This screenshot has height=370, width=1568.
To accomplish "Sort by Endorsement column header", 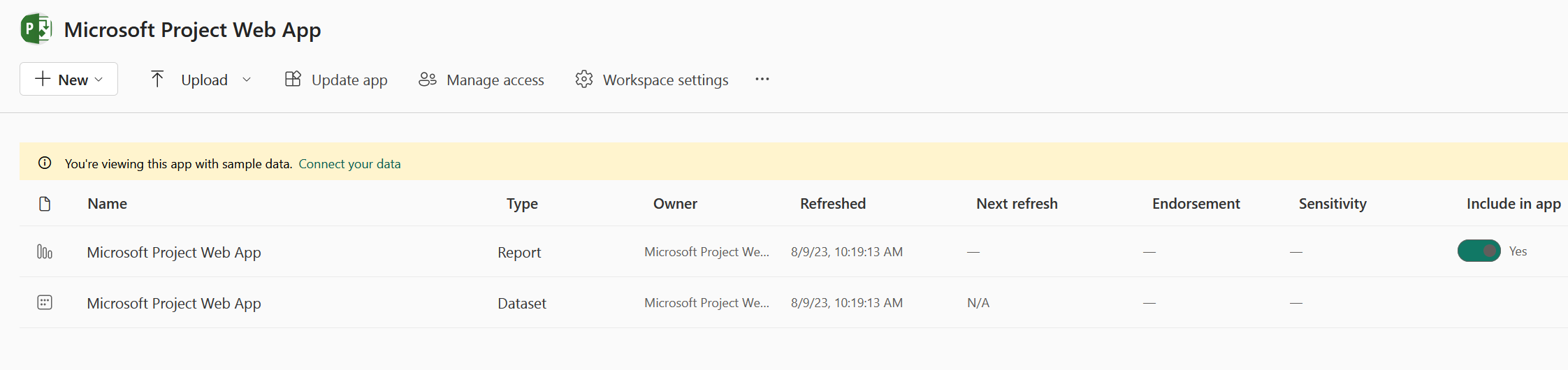I will pos(1196,203).
